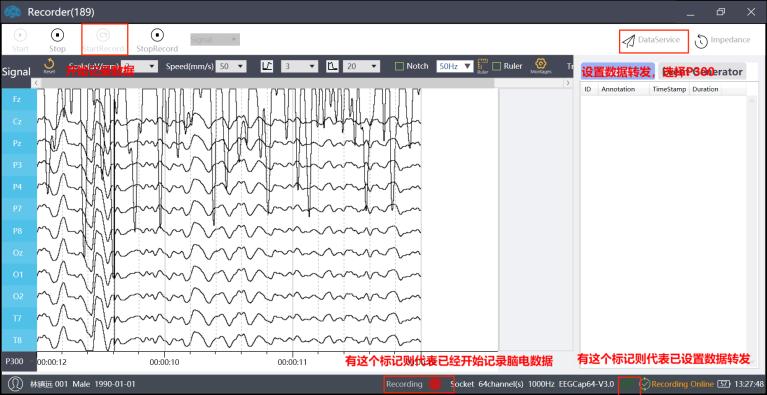
Task: Open the Impedance check icon
Action: click(x=701, y=42)
